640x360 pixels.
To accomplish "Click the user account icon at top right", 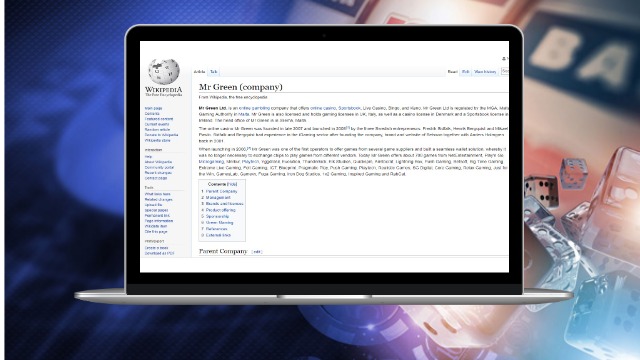I will (504, 59).
